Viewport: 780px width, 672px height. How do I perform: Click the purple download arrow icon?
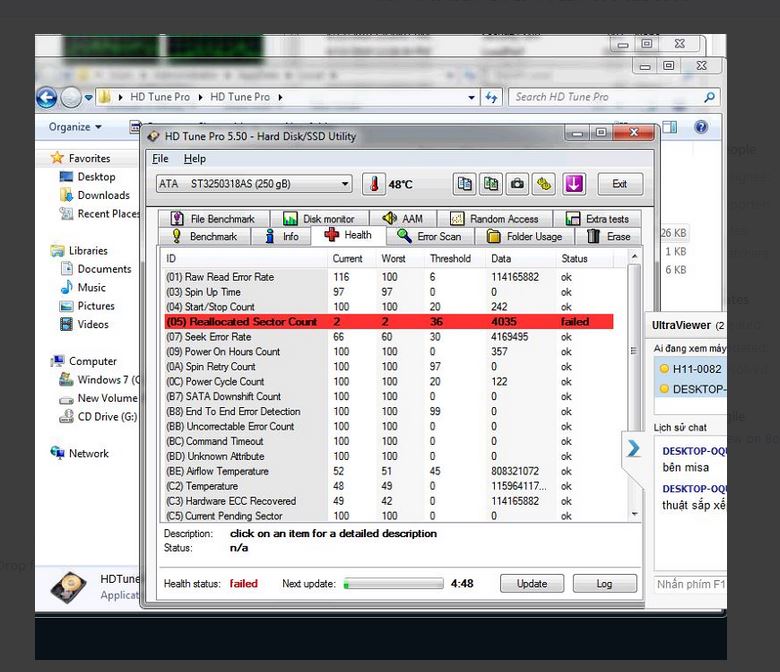574,184
